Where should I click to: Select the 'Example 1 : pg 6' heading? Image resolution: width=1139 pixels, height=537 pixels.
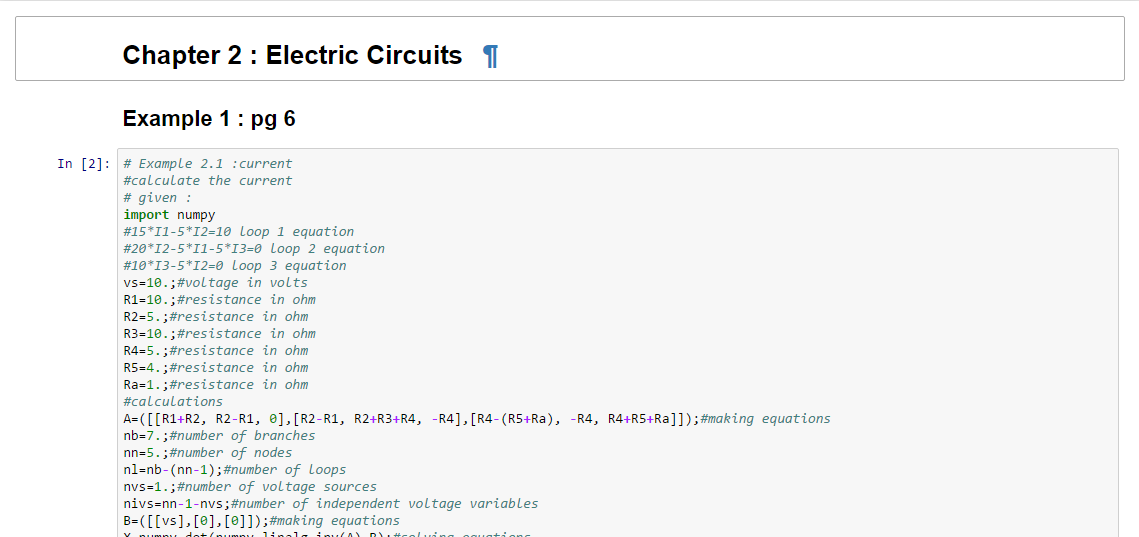209,119
